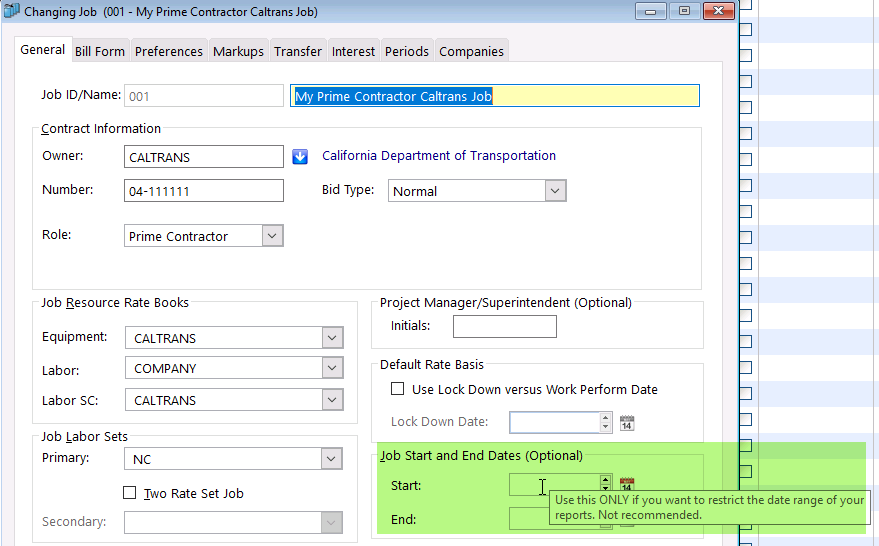This screenshot has height=546, width=879.
Task: Click the Initials input field
Action: (505, 326)
